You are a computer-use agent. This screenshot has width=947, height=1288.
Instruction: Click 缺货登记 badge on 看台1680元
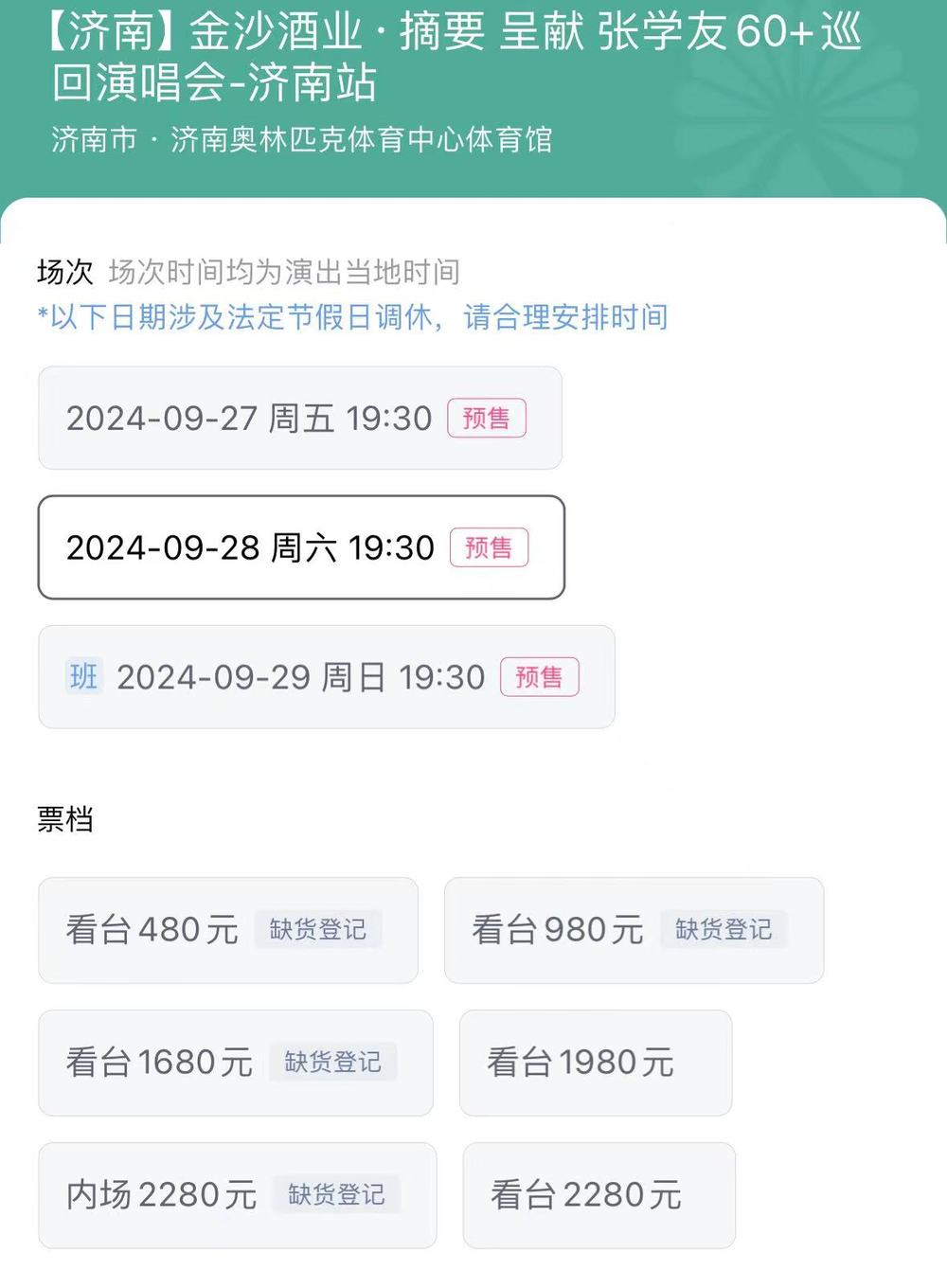click(333, 1063)
